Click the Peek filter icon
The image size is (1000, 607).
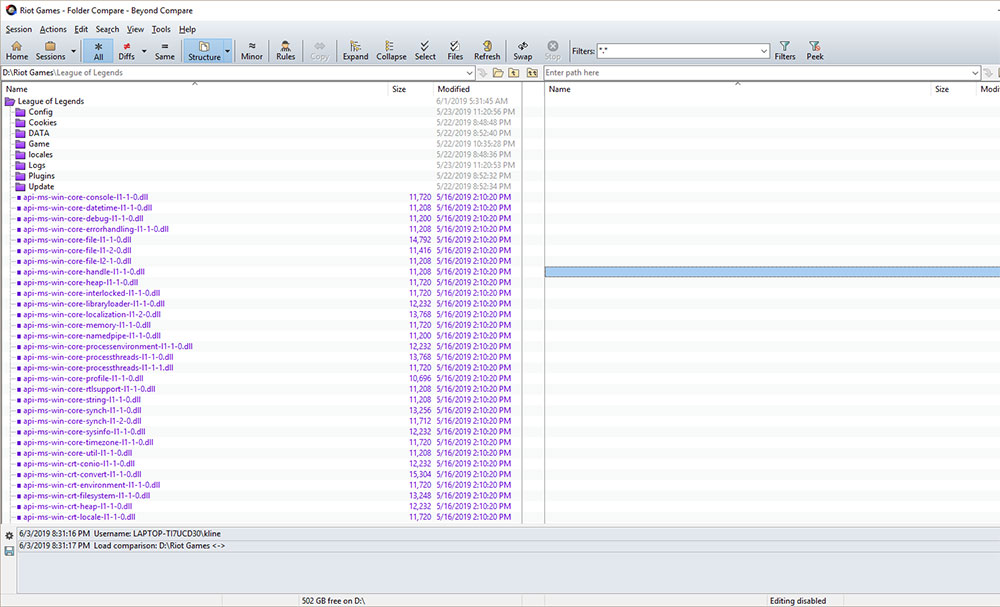click(814, 50)
